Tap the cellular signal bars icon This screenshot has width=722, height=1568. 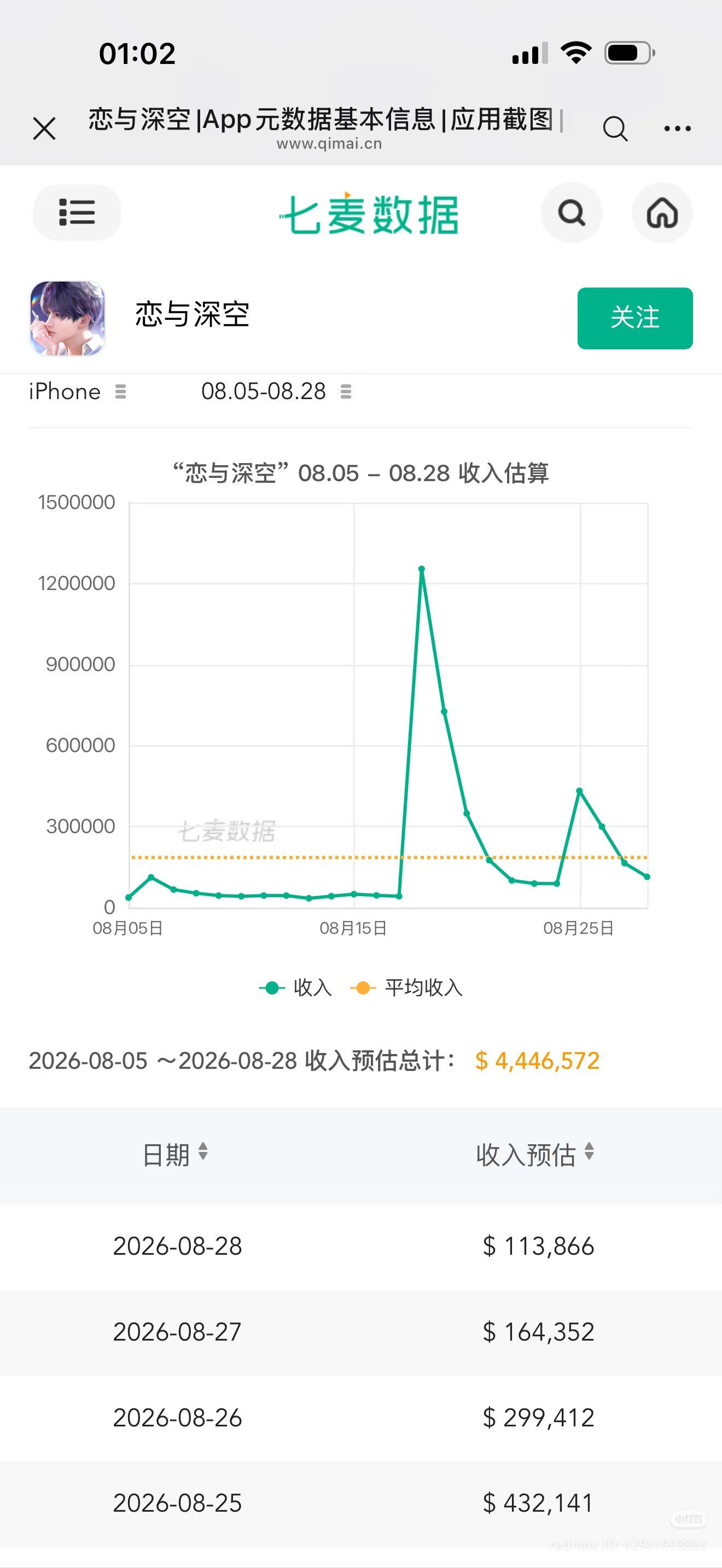[x=530, y=53]
